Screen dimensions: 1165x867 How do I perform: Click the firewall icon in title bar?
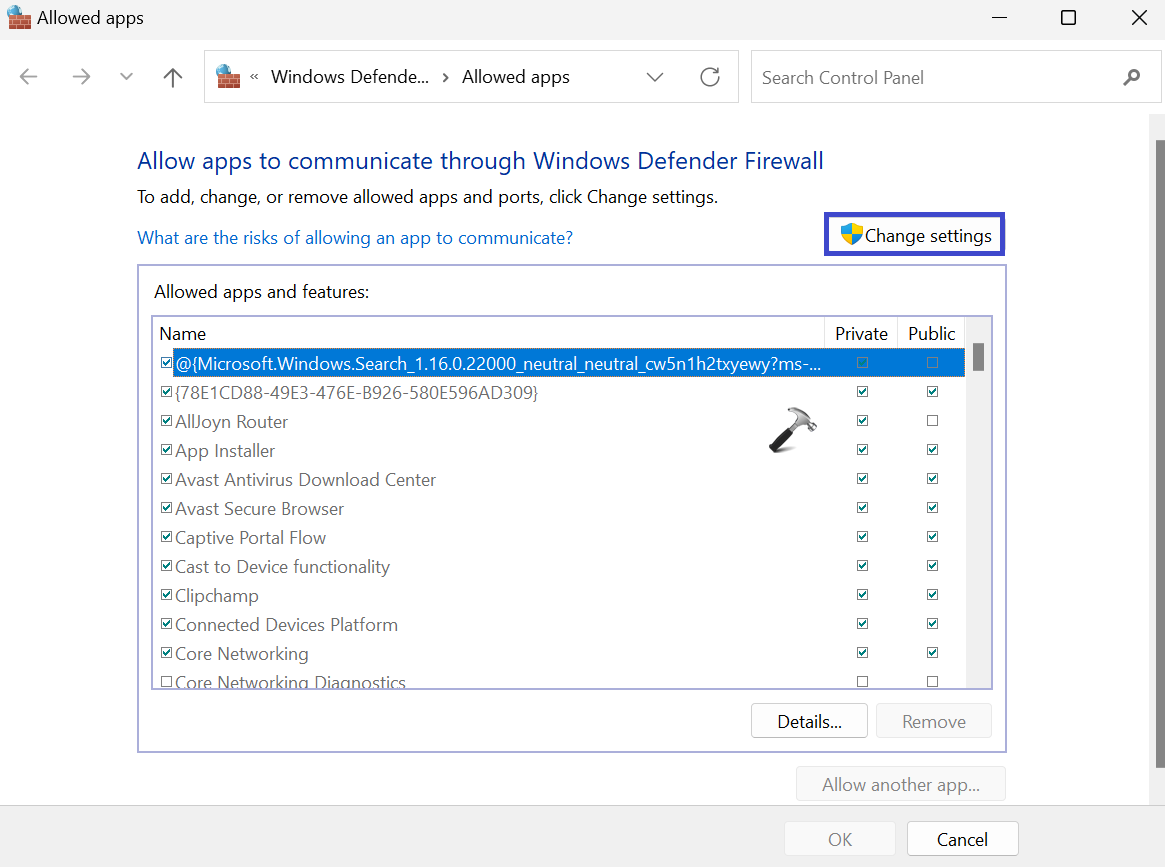(x=19, y=18)
